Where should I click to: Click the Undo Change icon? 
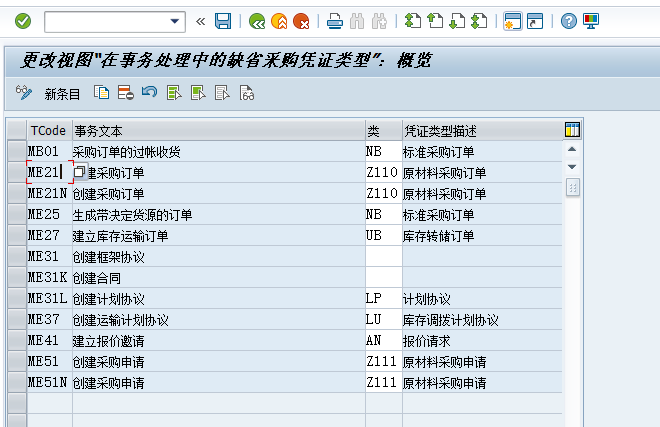point(149,92)
